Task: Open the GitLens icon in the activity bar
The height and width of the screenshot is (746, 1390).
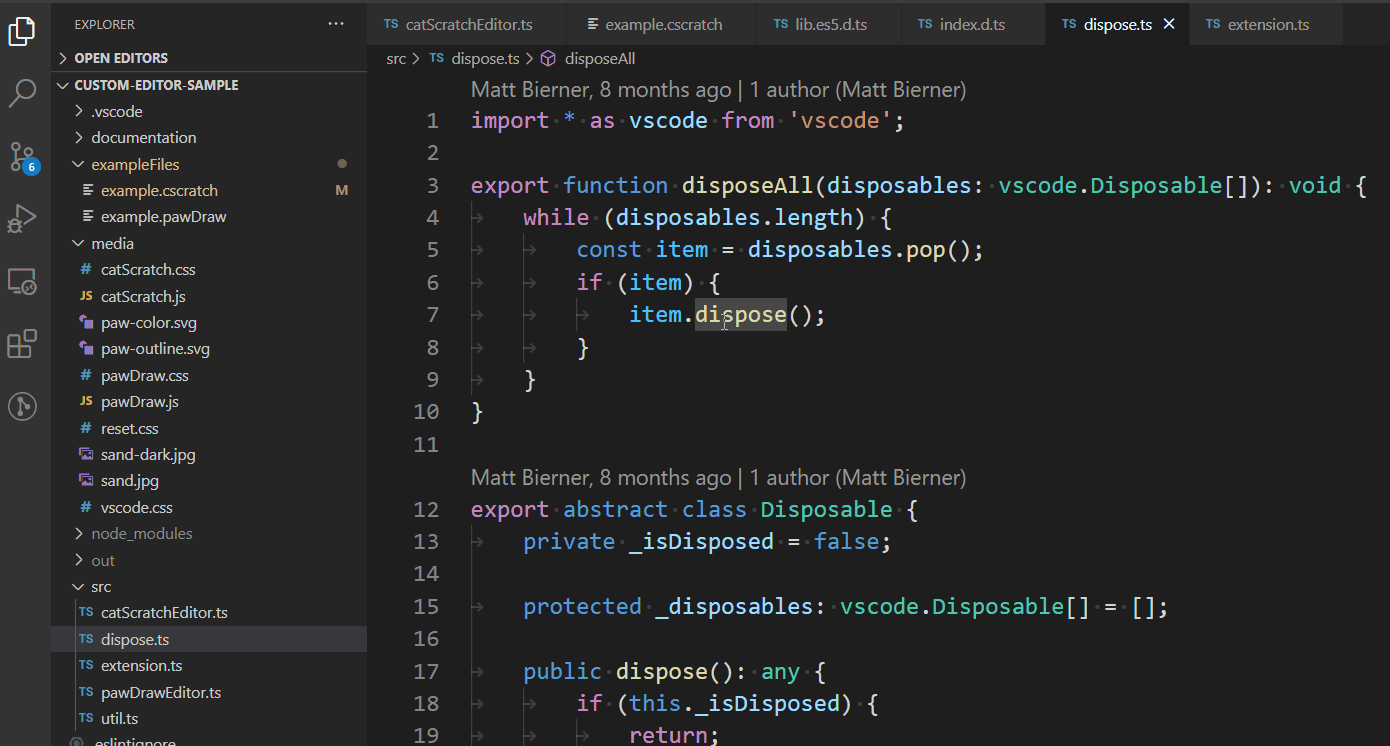Action: coord(22,406)
